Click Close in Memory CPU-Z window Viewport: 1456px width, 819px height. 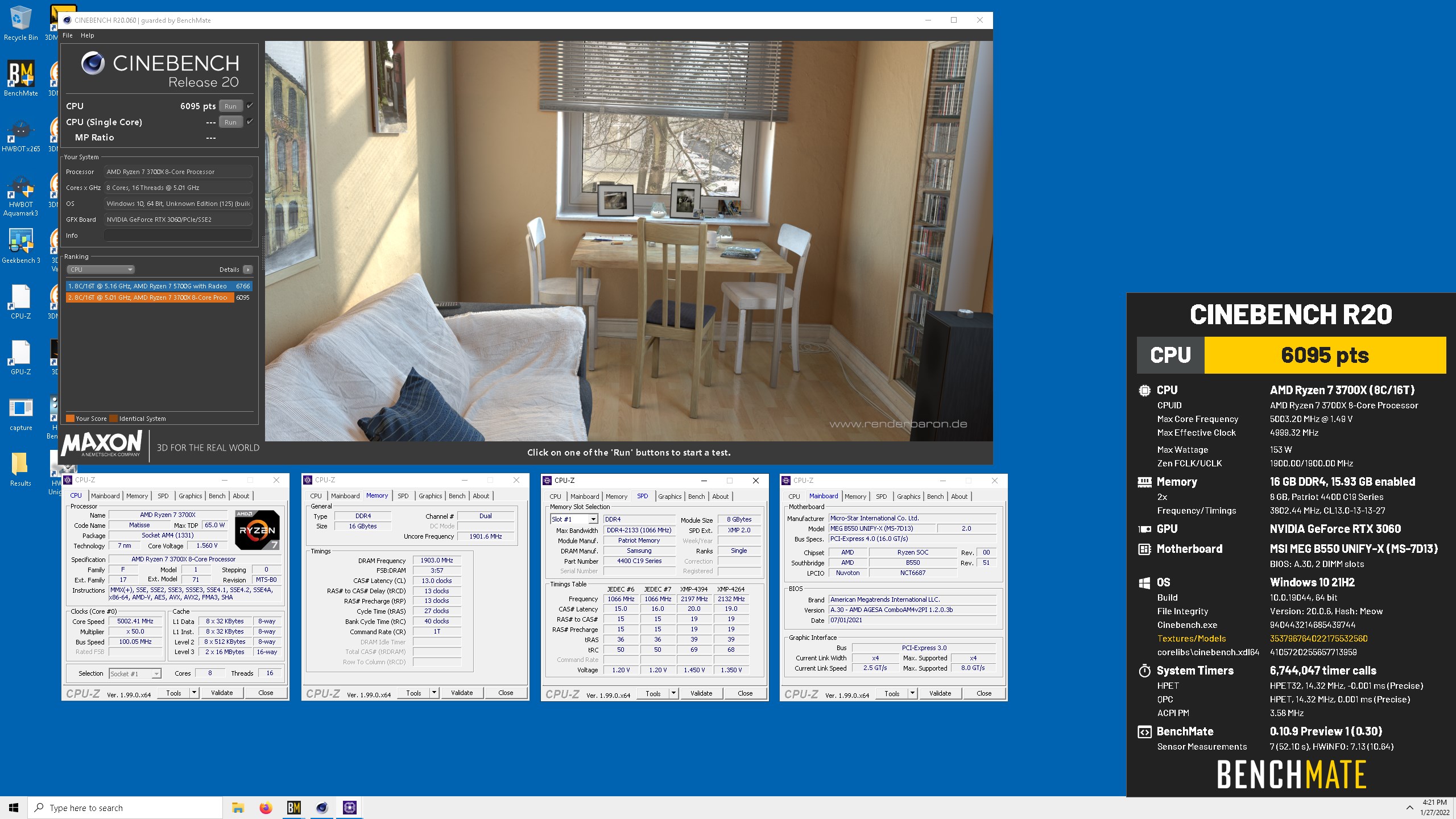pyautogui.click(x=506, y=693)
